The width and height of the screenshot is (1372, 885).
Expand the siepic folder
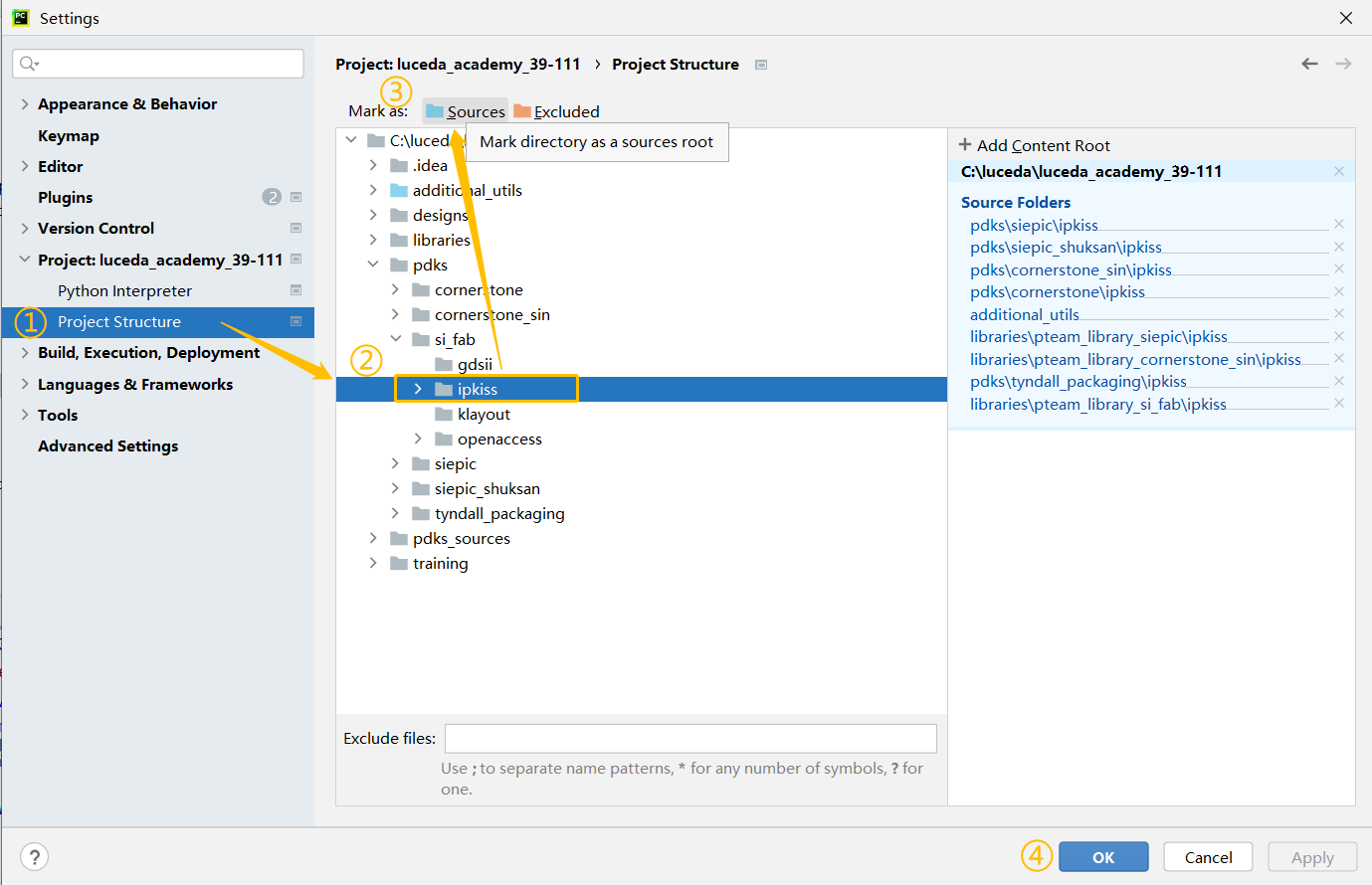pos(395,463)
